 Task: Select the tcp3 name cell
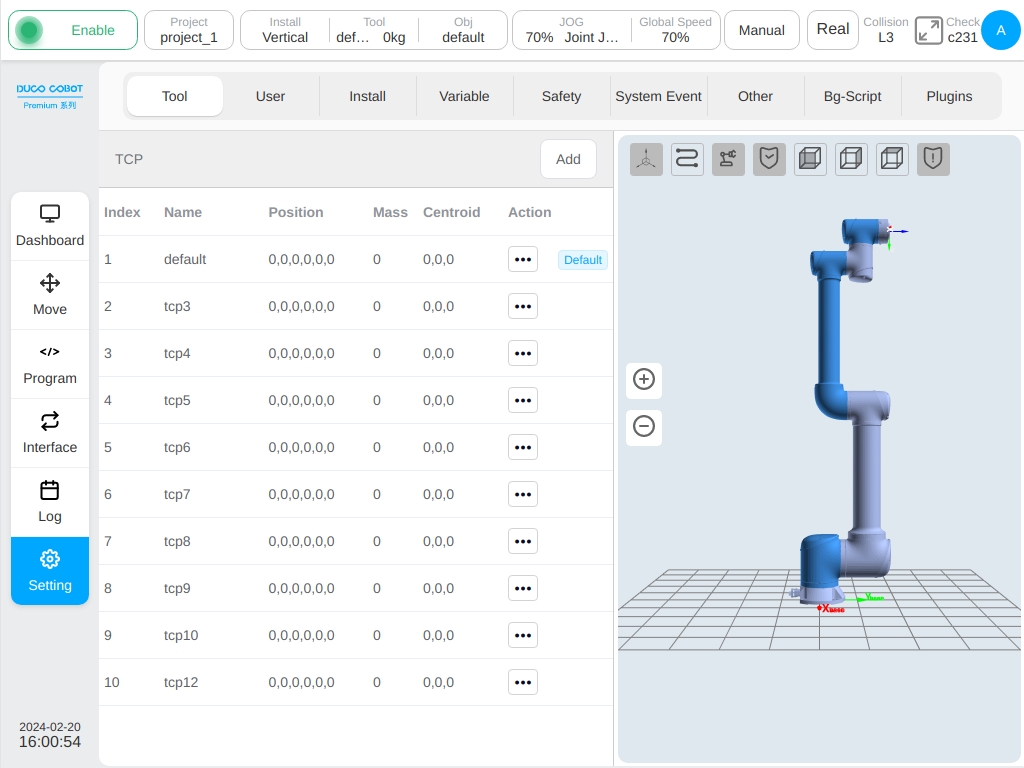click(177, 306)
